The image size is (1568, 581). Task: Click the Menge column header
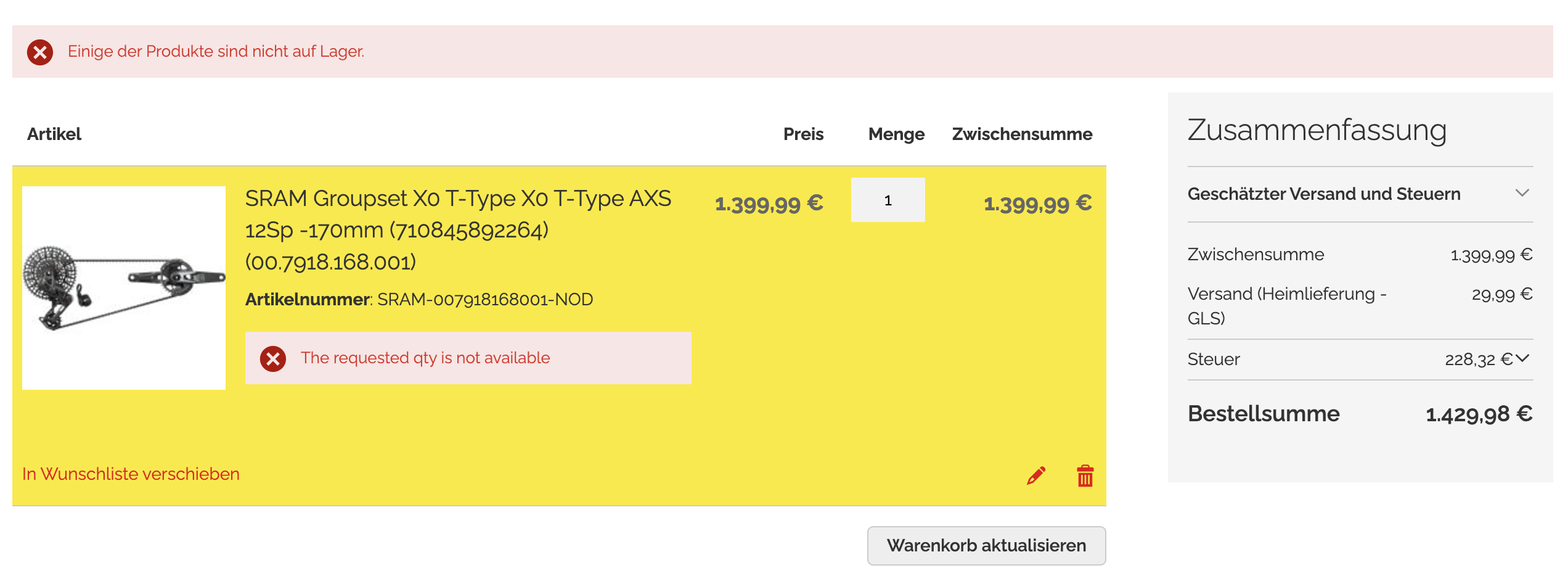pos(896,134)
